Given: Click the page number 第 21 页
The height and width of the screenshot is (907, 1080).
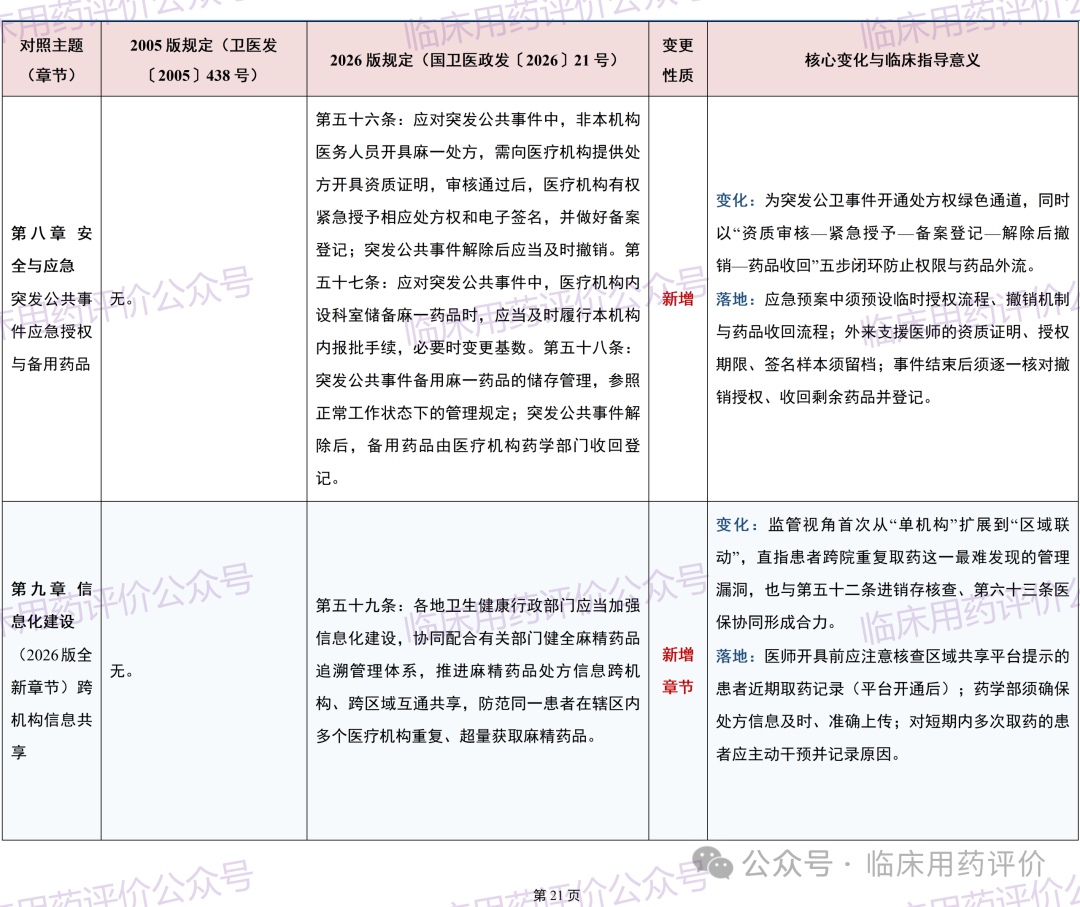Looking at the screenshot, I should pos(557,895).
